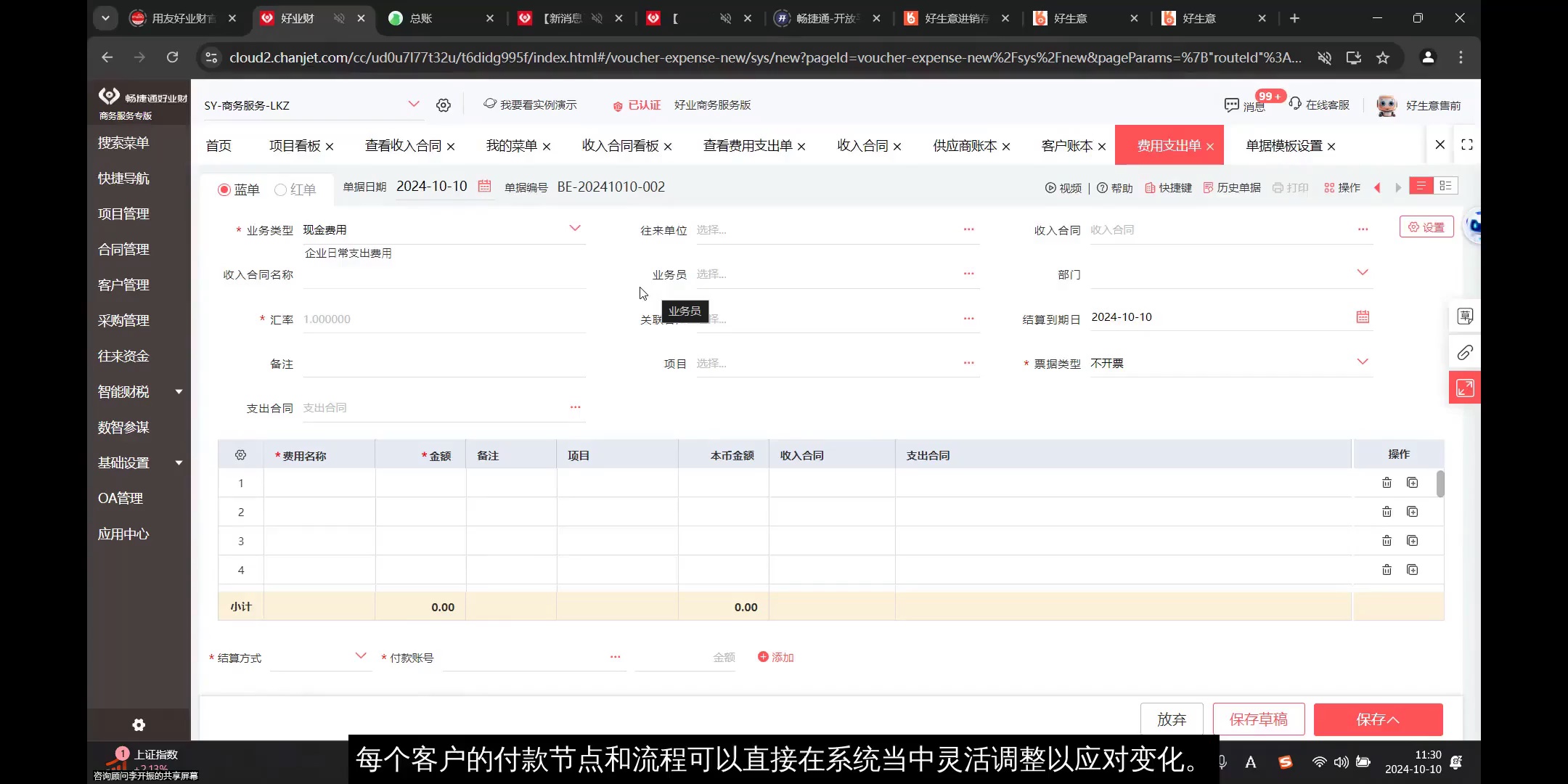The image size is (1568, 784).
Task: Open the date picker for 单据日期
Action: pyautogui.click(x=484, y=186)
